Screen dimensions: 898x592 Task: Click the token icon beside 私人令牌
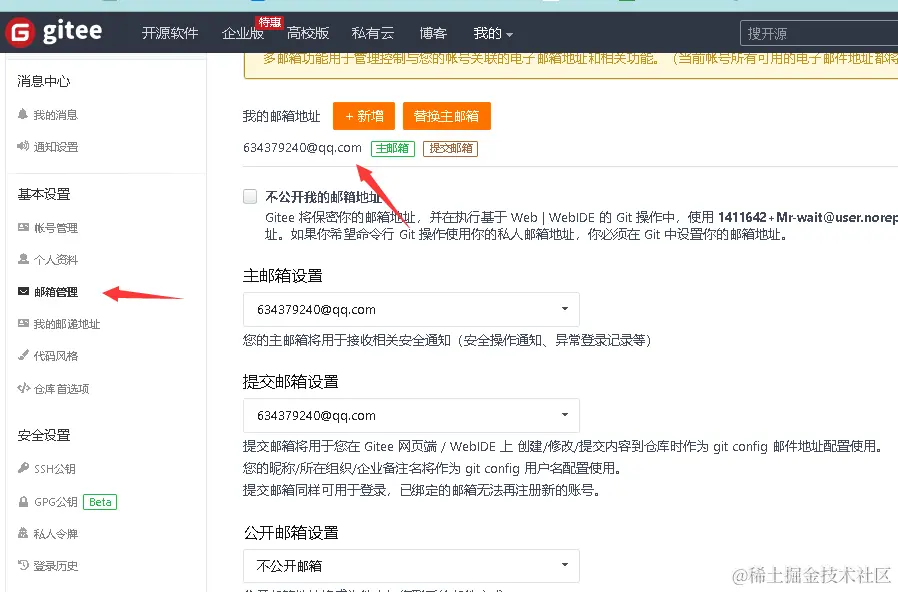(x=23, y=533)
